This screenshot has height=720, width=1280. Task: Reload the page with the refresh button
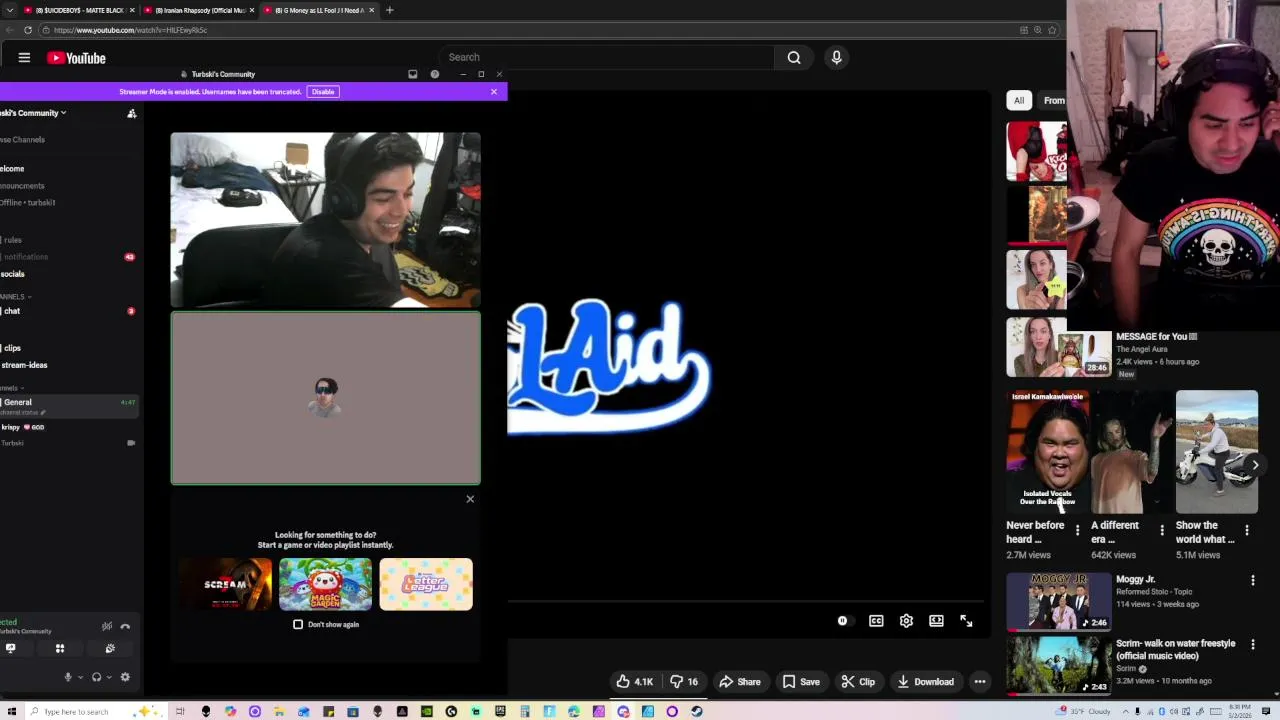click(x=28, y=30)
